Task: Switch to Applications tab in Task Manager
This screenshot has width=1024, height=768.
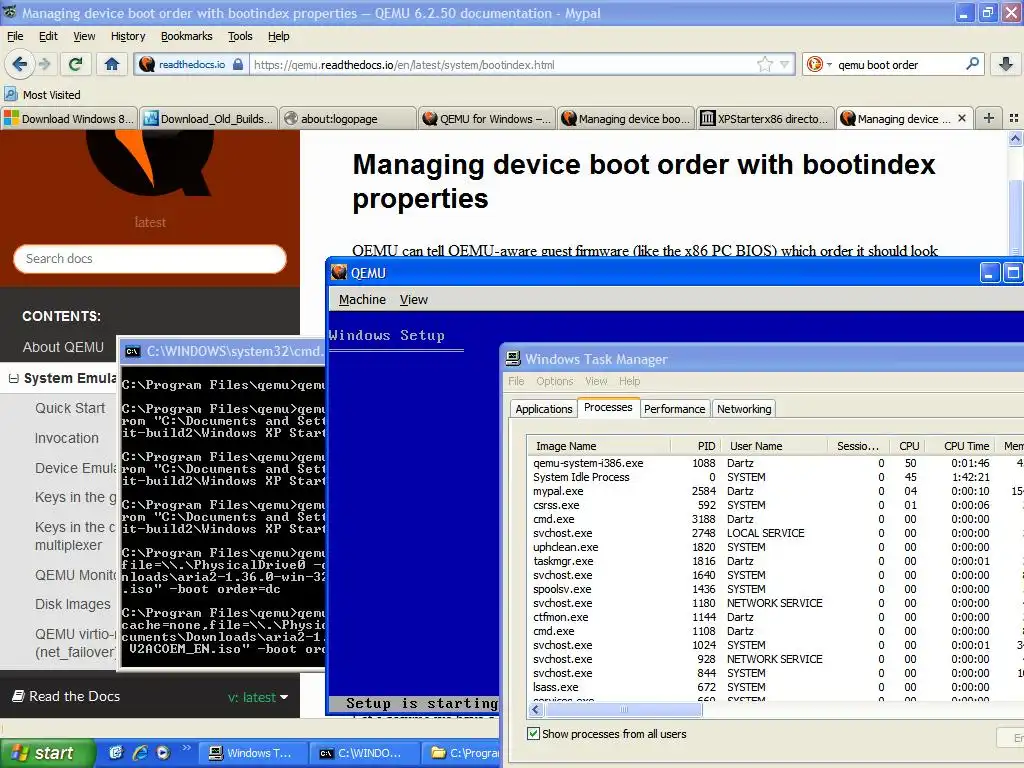Action: (543, 409)
